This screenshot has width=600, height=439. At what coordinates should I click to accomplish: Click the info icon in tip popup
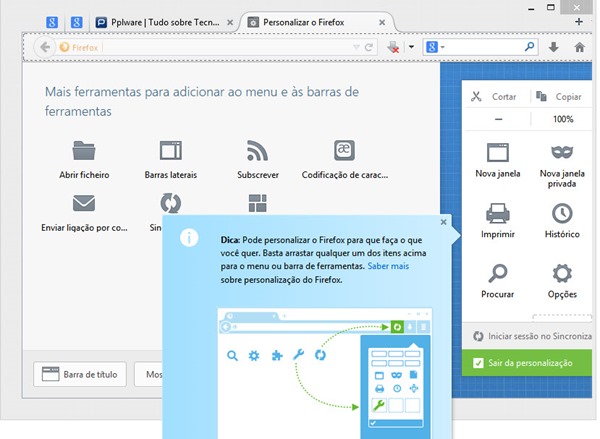(189, 238)
